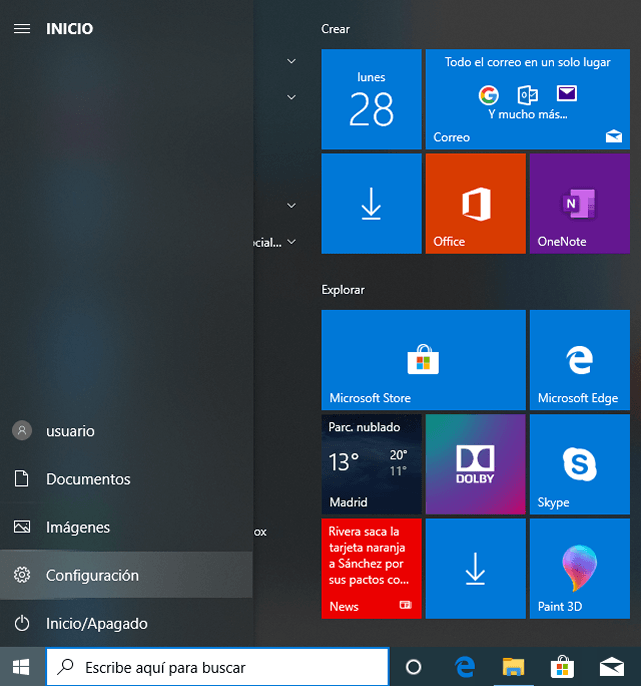The height and width of the screenshot is (686, 641).
Task: Click the Explorar group heading
Action: tap(343, 290)
